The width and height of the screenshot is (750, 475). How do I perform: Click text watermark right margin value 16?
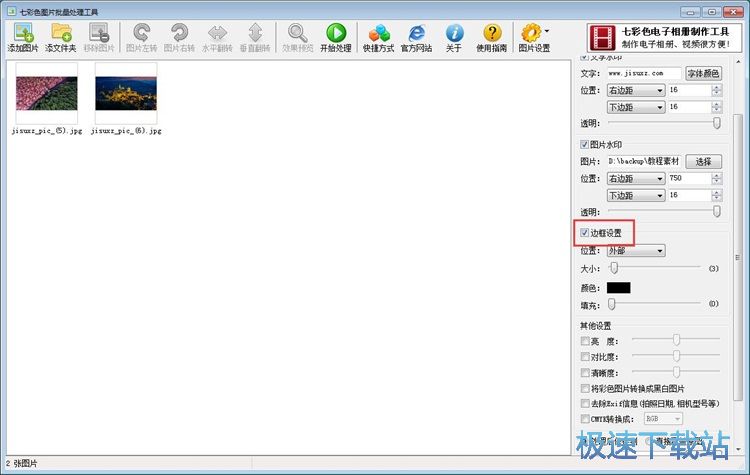point(689,90)
